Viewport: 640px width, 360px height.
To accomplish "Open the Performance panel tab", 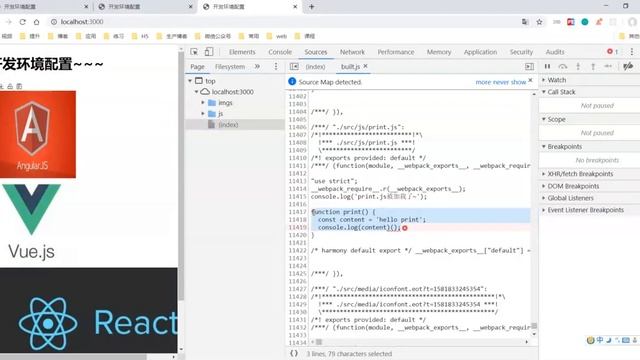I will [396, 52].
